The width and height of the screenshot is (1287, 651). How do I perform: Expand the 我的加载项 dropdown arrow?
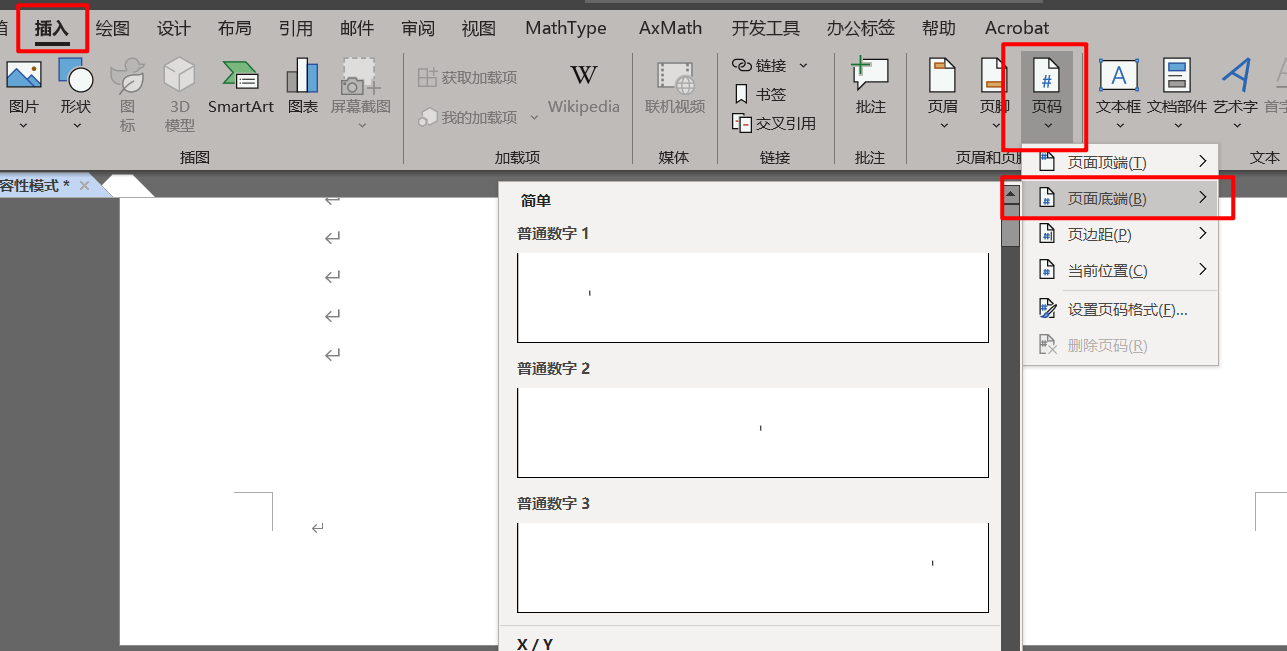[534, 117]
